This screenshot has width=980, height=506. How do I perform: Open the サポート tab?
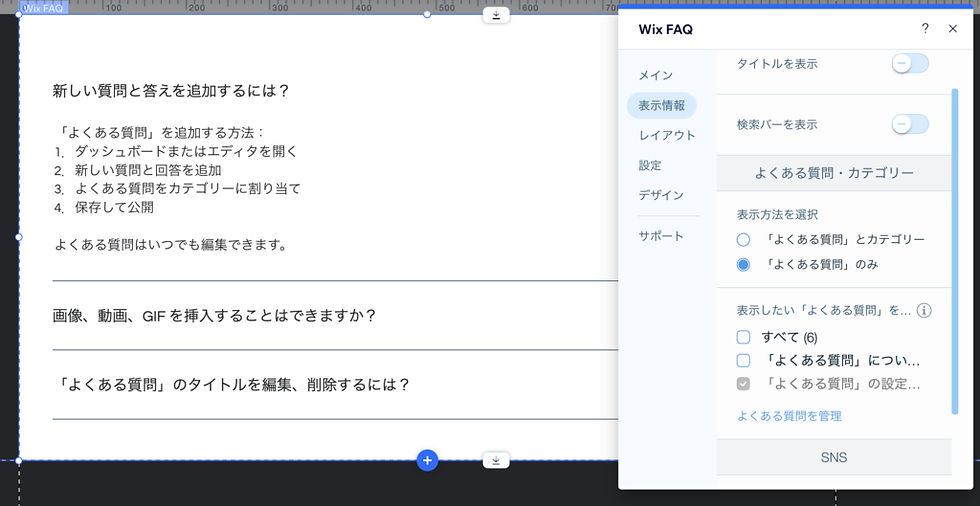pyautogui.click(x=661, y=236)
